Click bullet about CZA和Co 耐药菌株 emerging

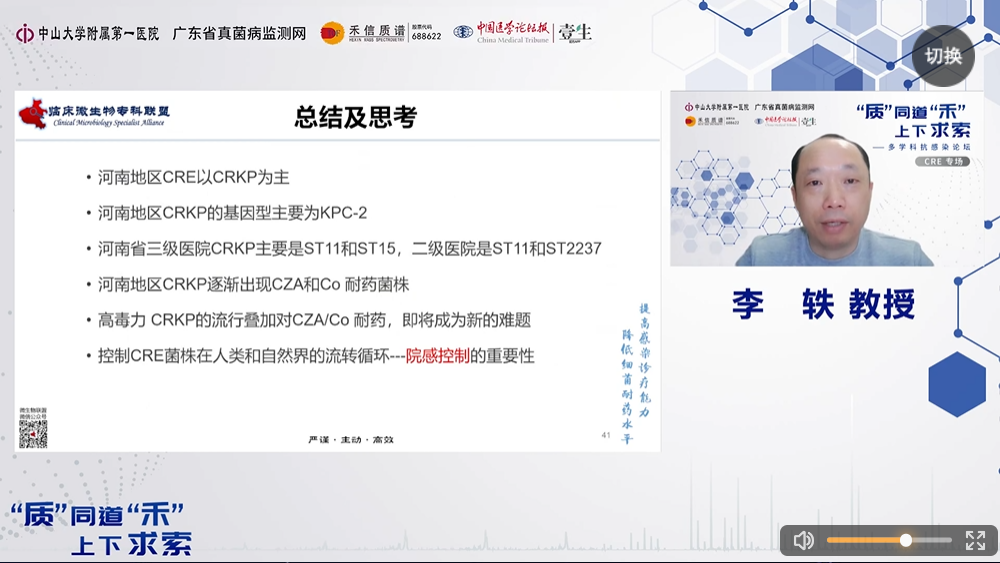tap(253, 284)
